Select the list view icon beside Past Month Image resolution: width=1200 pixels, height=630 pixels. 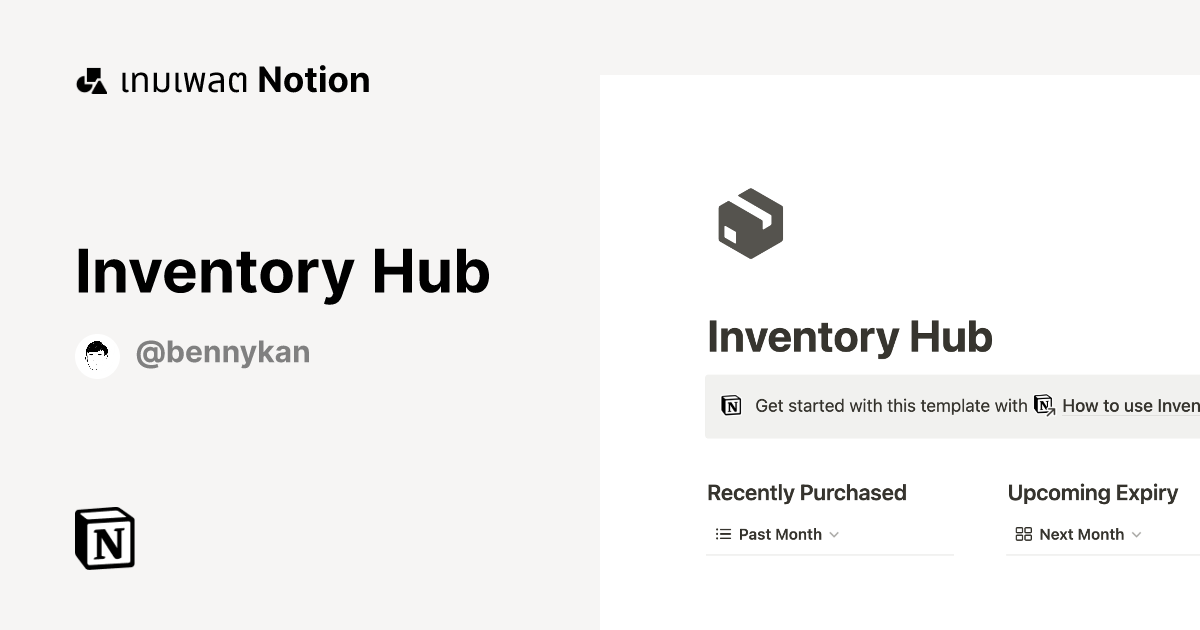click(x=721, y=534)
